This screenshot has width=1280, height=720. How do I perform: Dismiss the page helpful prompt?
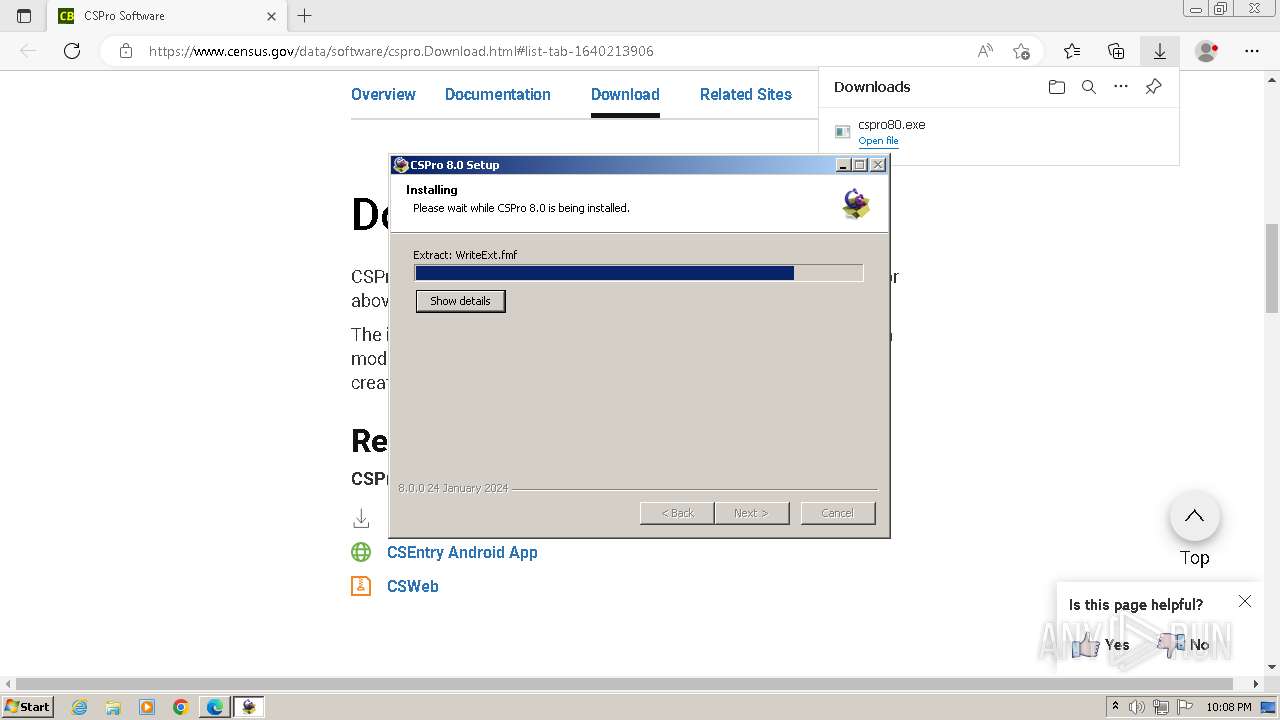point(1245,601)
